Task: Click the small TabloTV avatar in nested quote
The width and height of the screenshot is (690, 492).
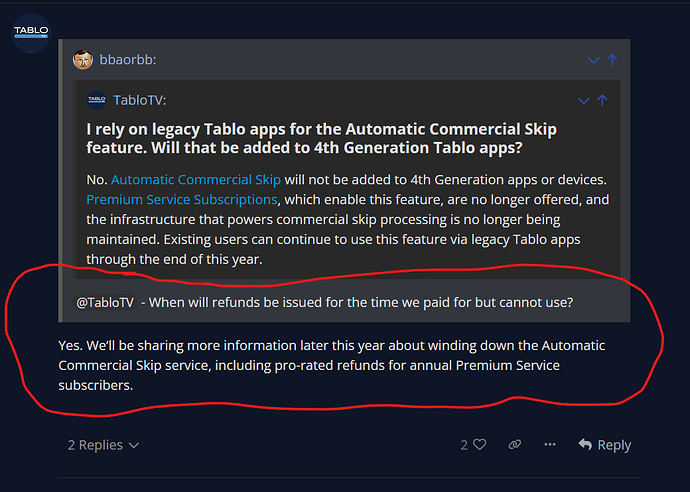Action: click(x=97, y=100)
